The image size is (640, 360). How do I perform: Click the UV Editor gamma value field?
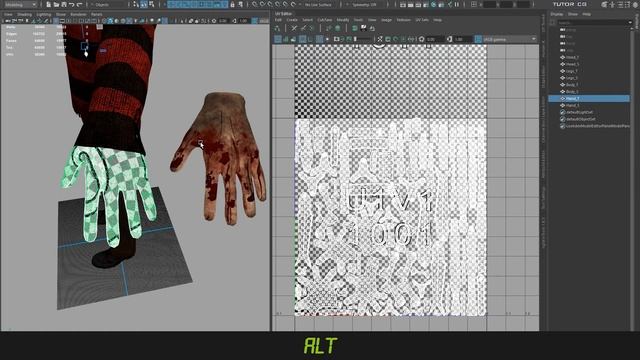462,39
